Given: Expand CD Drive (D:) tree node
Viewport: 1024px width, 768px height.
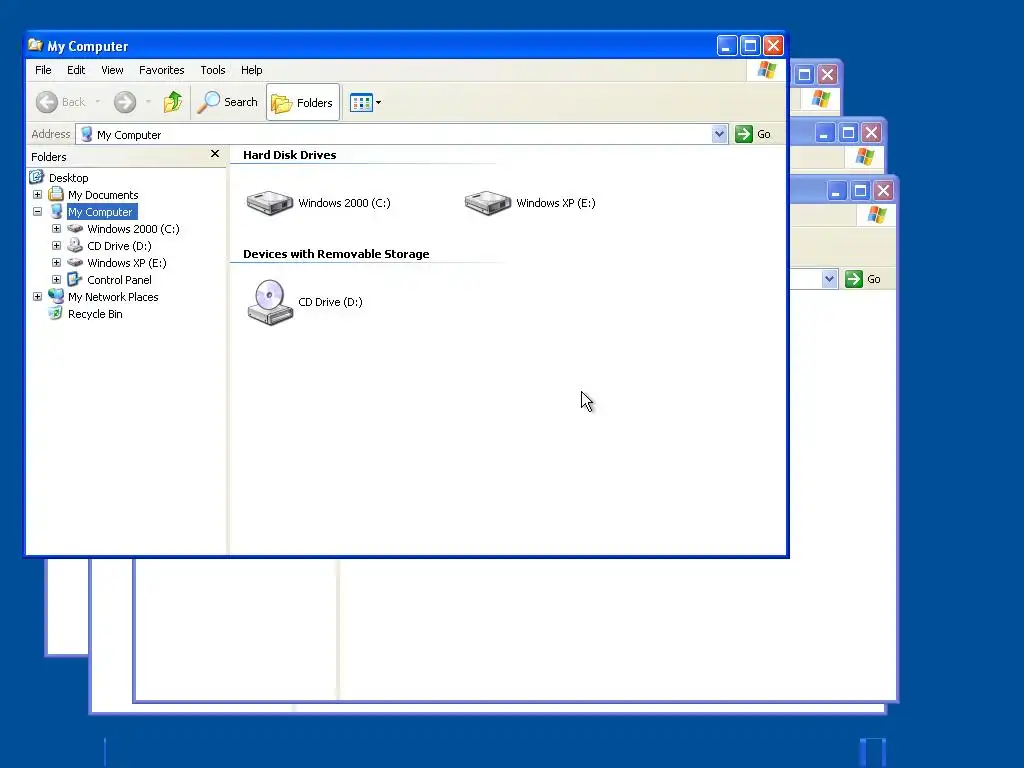Looking at the screenshot, I should coord(57,246).
